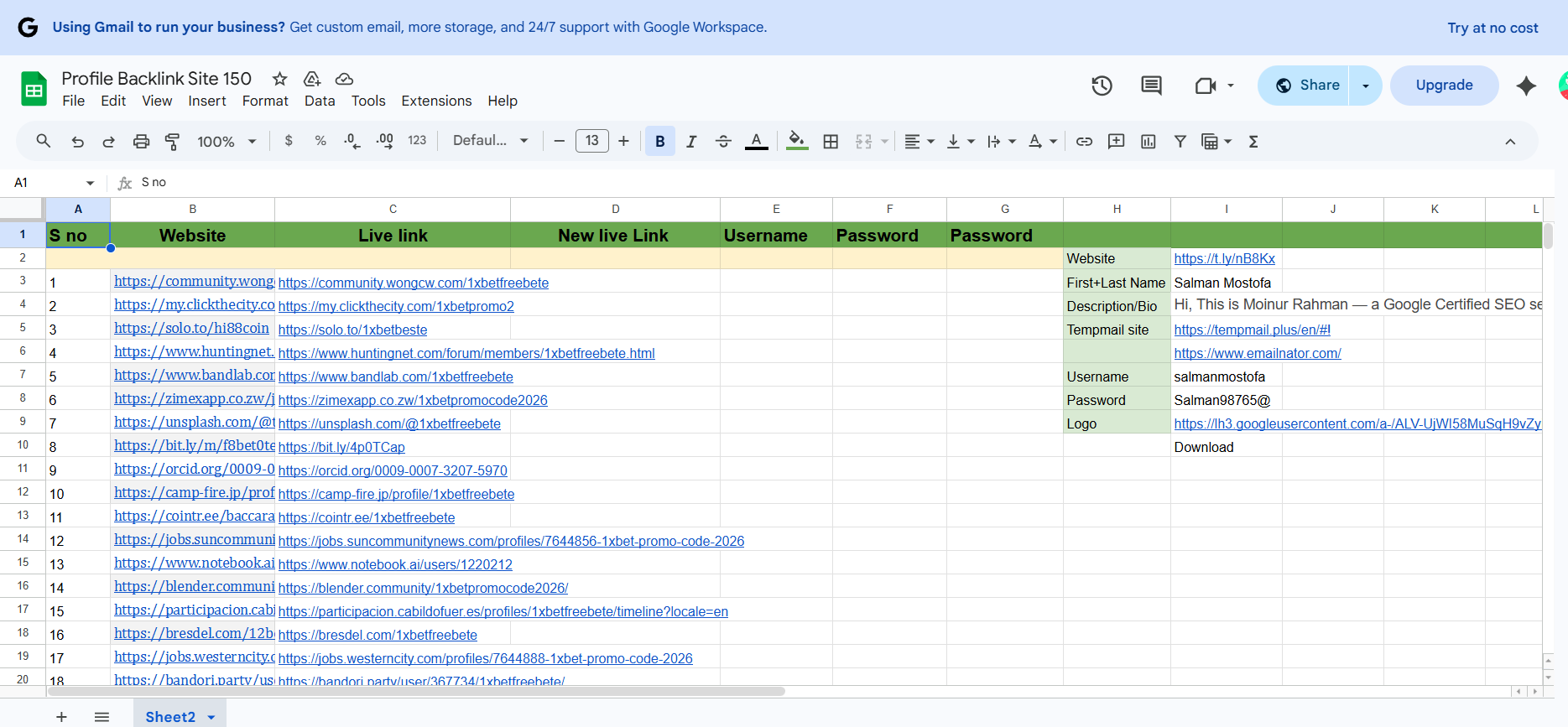Decrease font size with minus

click(x=560, y=141)
